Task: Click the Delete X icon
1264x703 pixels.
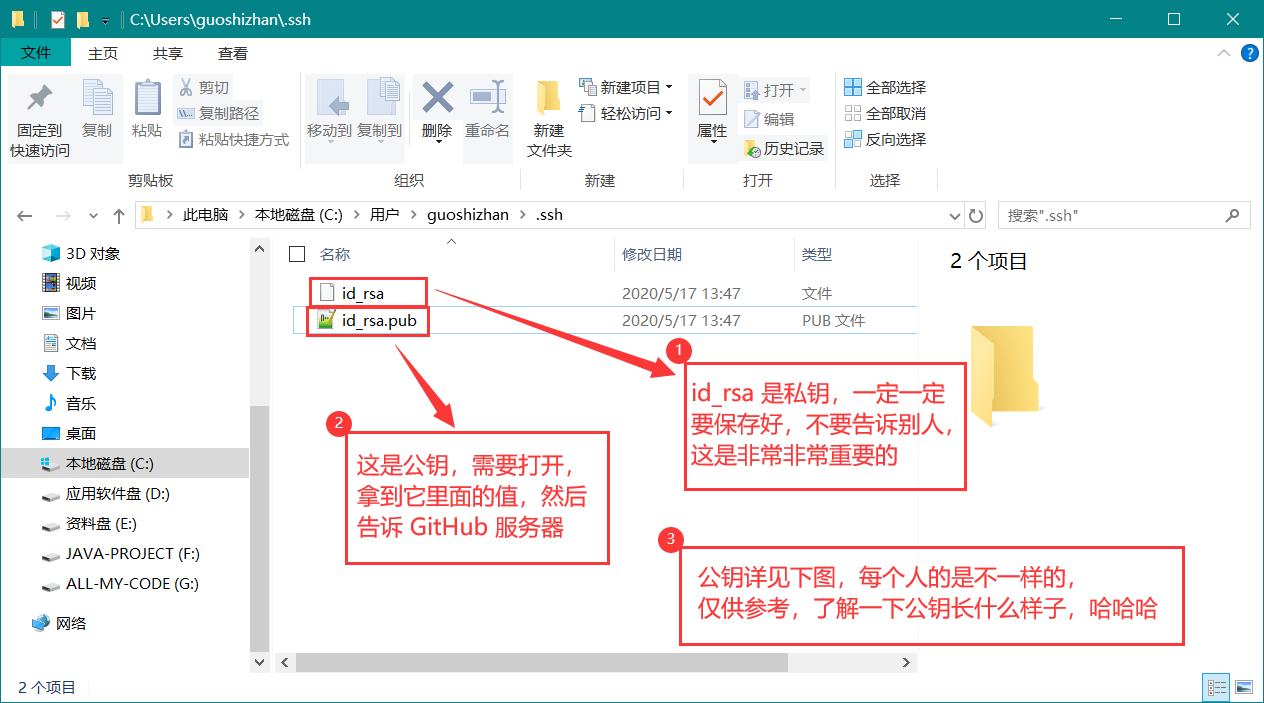Action: (437, 98)
